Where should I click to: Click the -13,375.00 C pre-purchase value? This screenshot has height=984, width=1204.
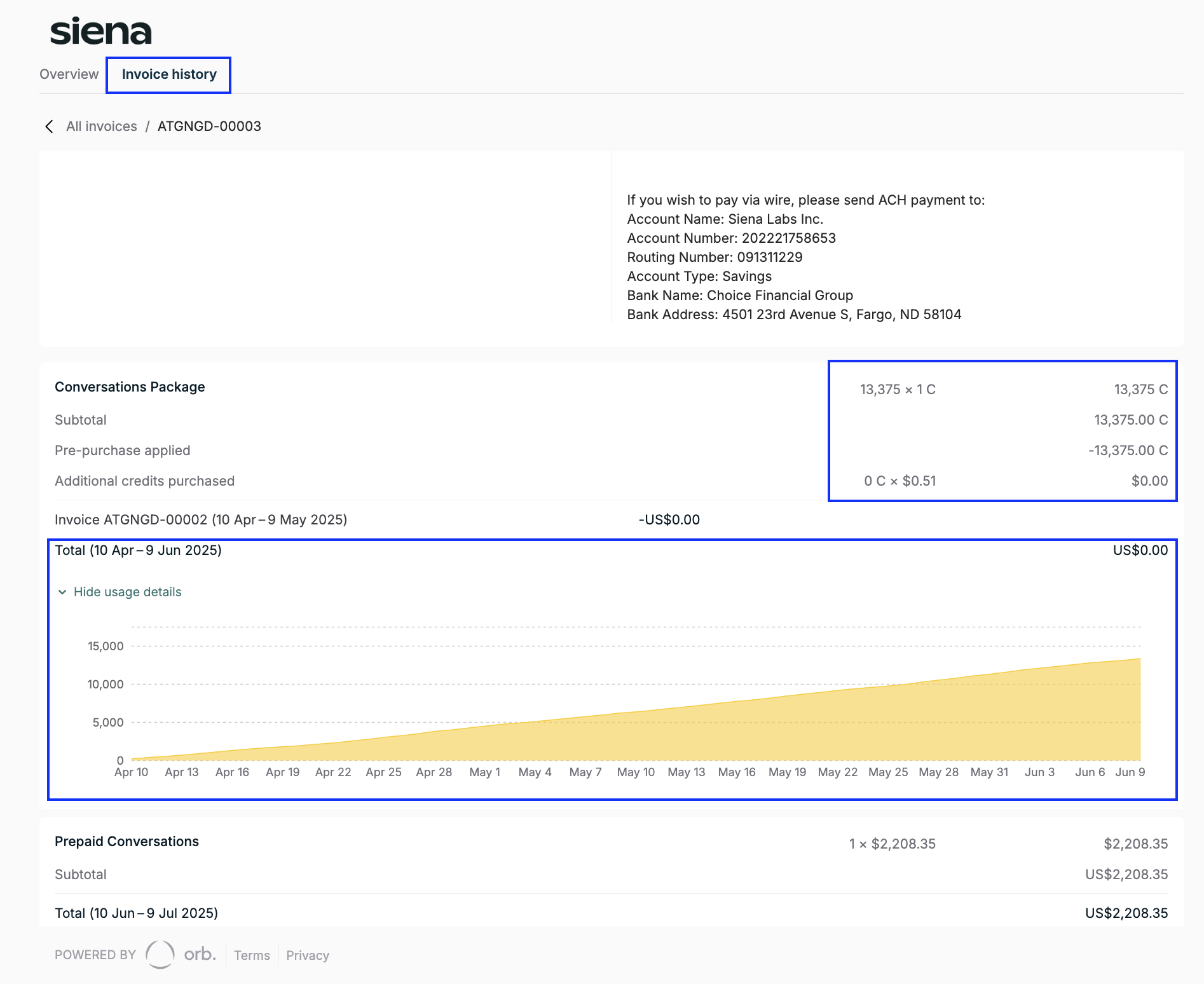click(x=1128, y=451)
